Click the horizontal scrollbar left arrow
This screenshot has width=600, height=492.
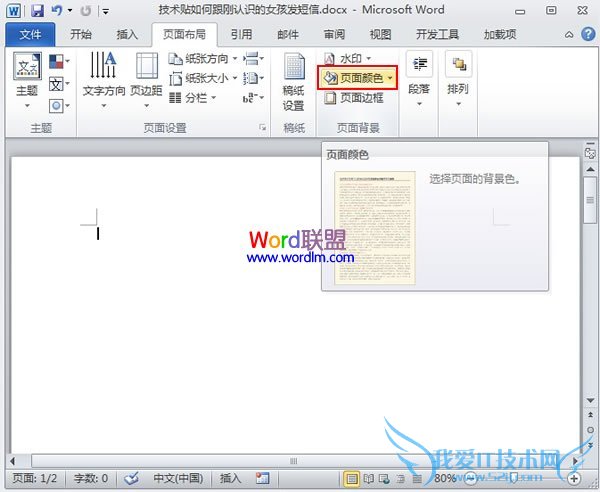tap(13, 461)
